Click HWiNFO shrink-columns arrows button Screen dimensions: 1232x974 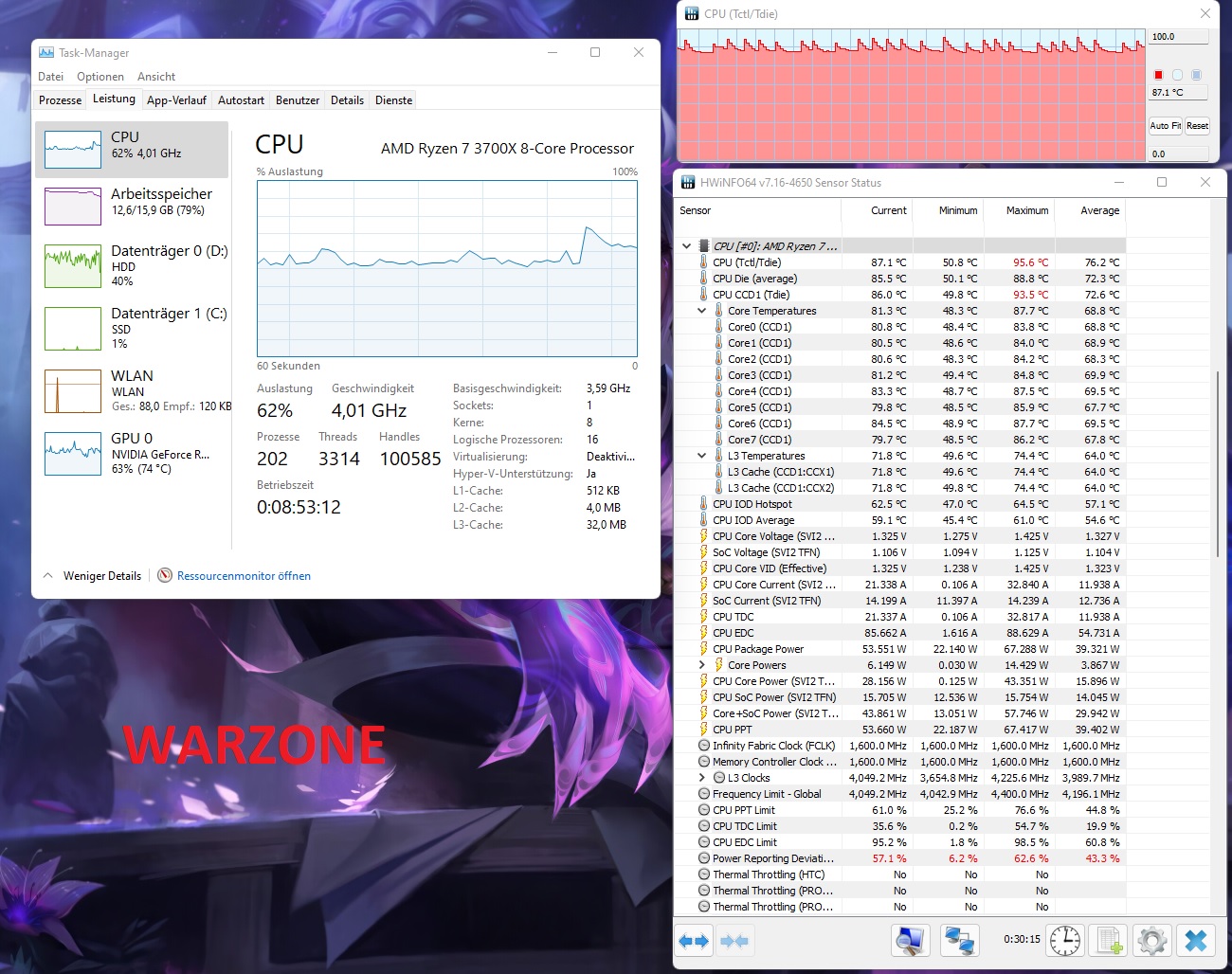coord(734,941)
